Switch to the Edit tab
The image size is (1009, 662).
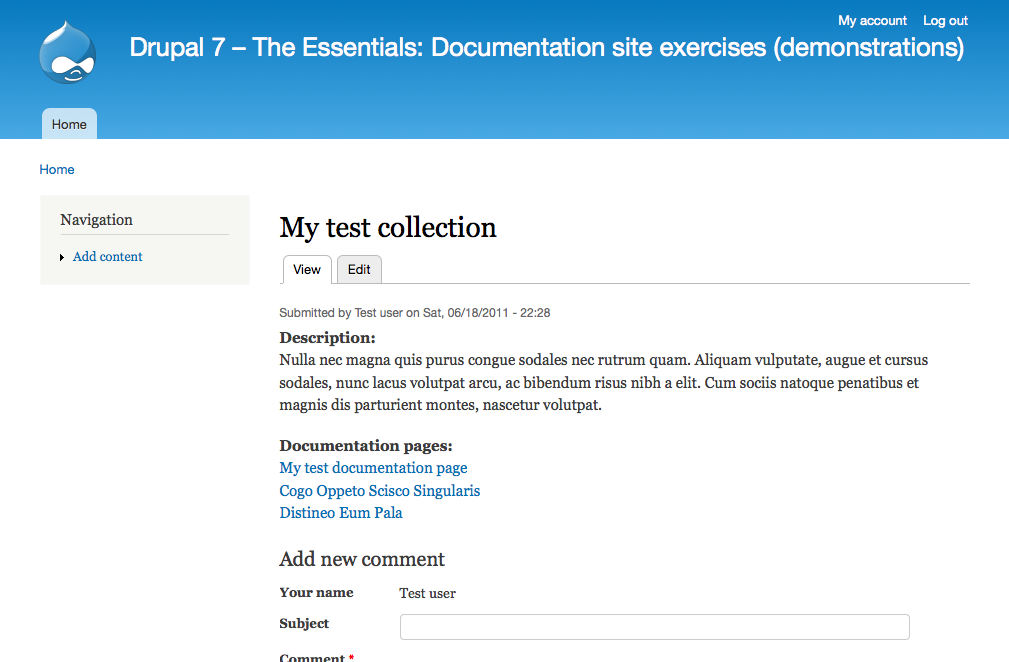359,270
